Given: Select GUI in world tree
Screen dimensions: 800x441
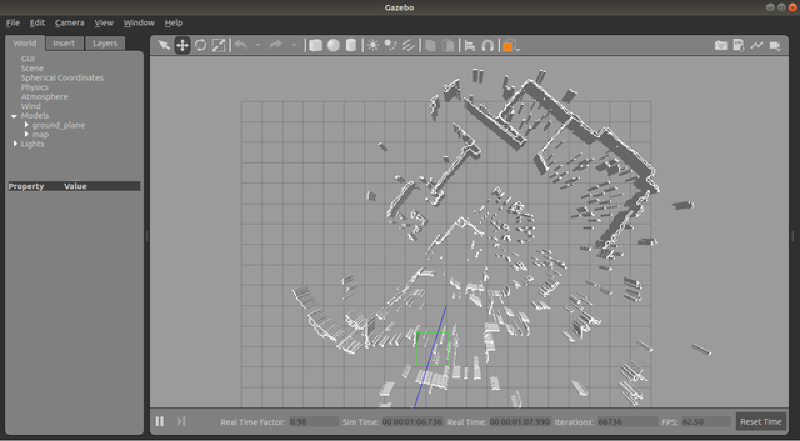Looking at the screenshot, I should pos(28,59).
